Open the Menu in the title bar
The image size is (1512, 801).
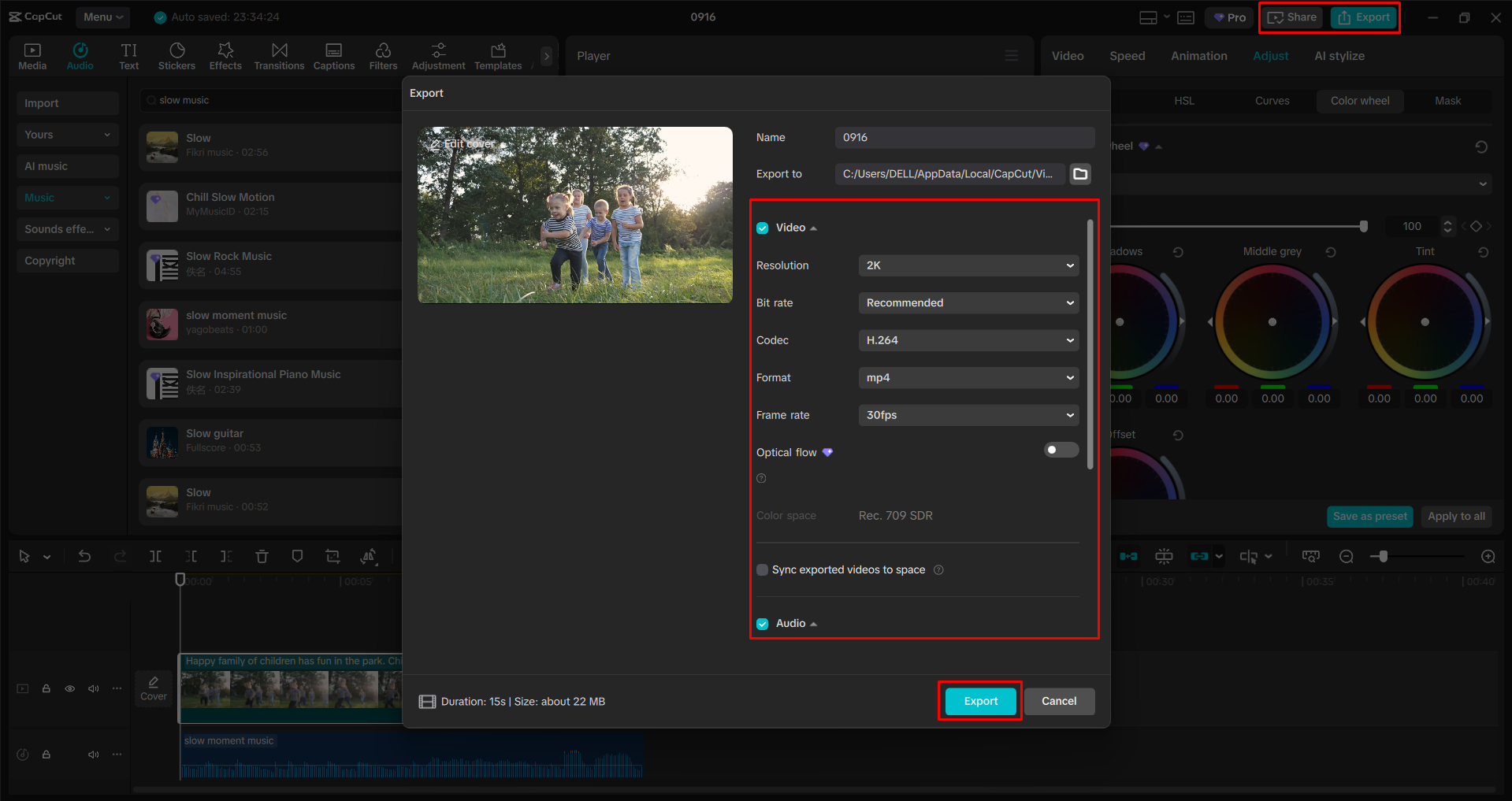point(103,17)
